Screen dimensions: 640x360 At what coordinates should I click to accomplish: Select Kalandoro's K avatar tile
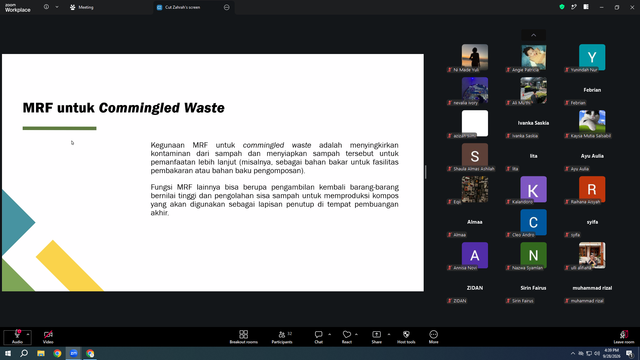533,190
